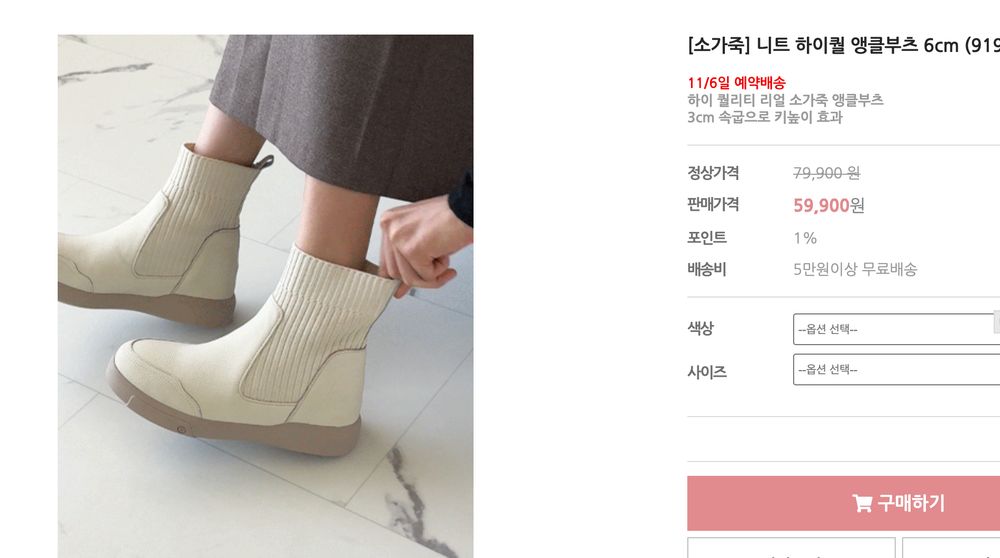Click the 1% 포인트 value
This screenshot has width=1000, height=558.
(805, 238)
